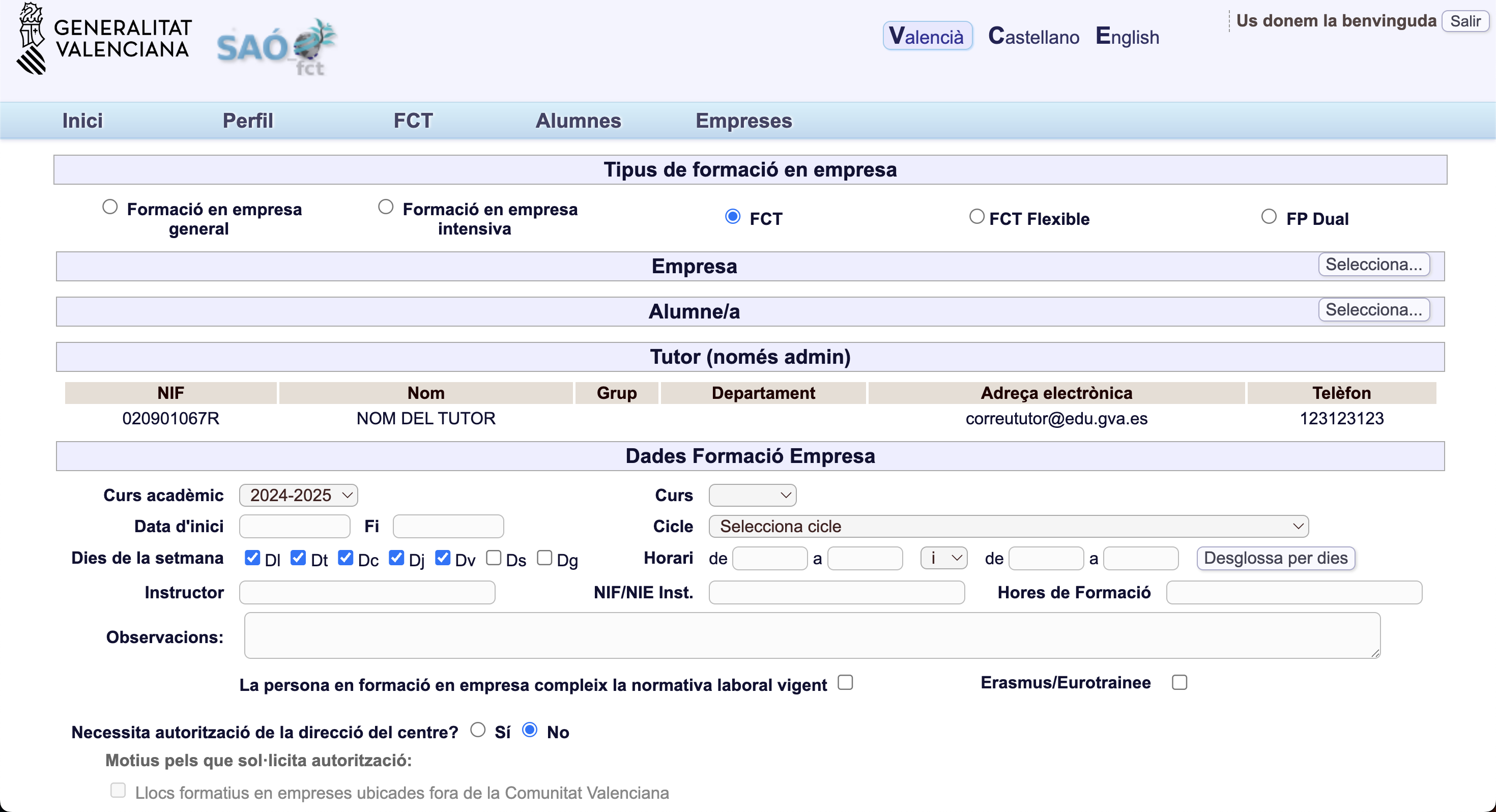
Task: Open the Curs acadèmic dropdown
Action: (299, 495)
